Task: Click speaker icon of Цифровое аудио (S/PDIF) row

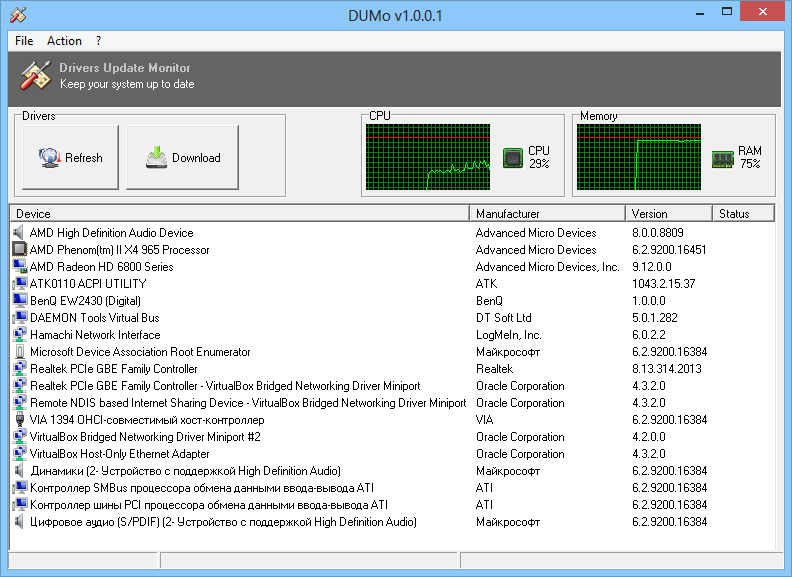Action: (19, 521)
